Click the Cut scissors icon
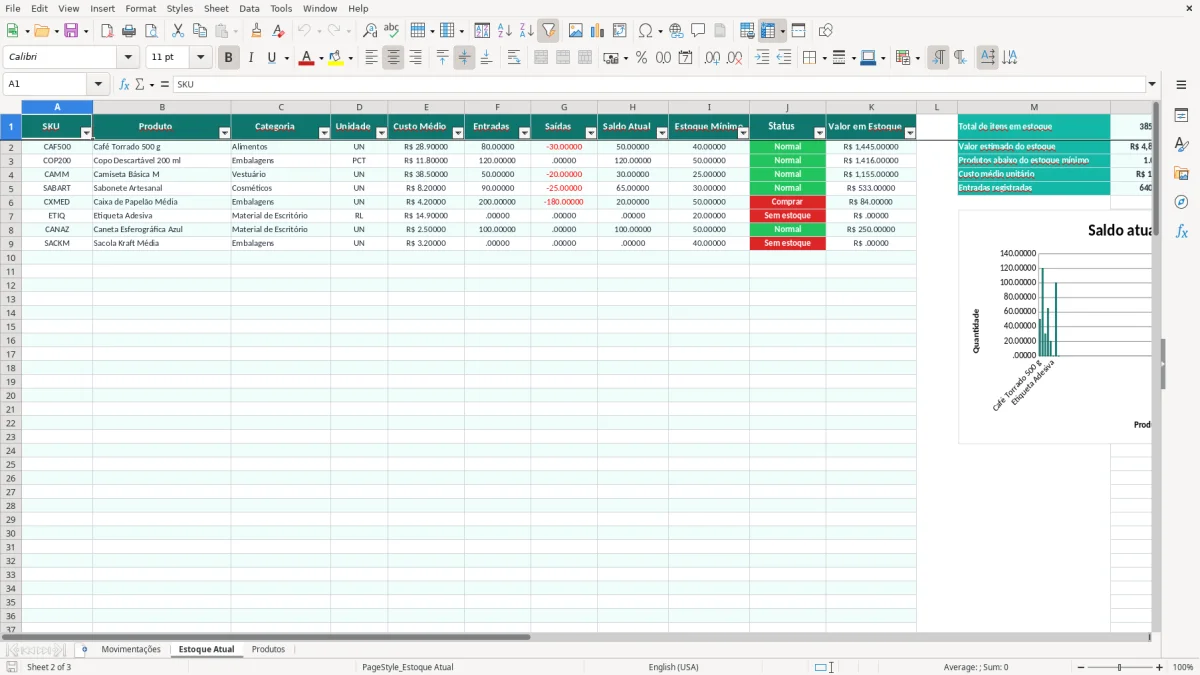The width and height of the screenshot is (1200, 675). click(178, 31)
